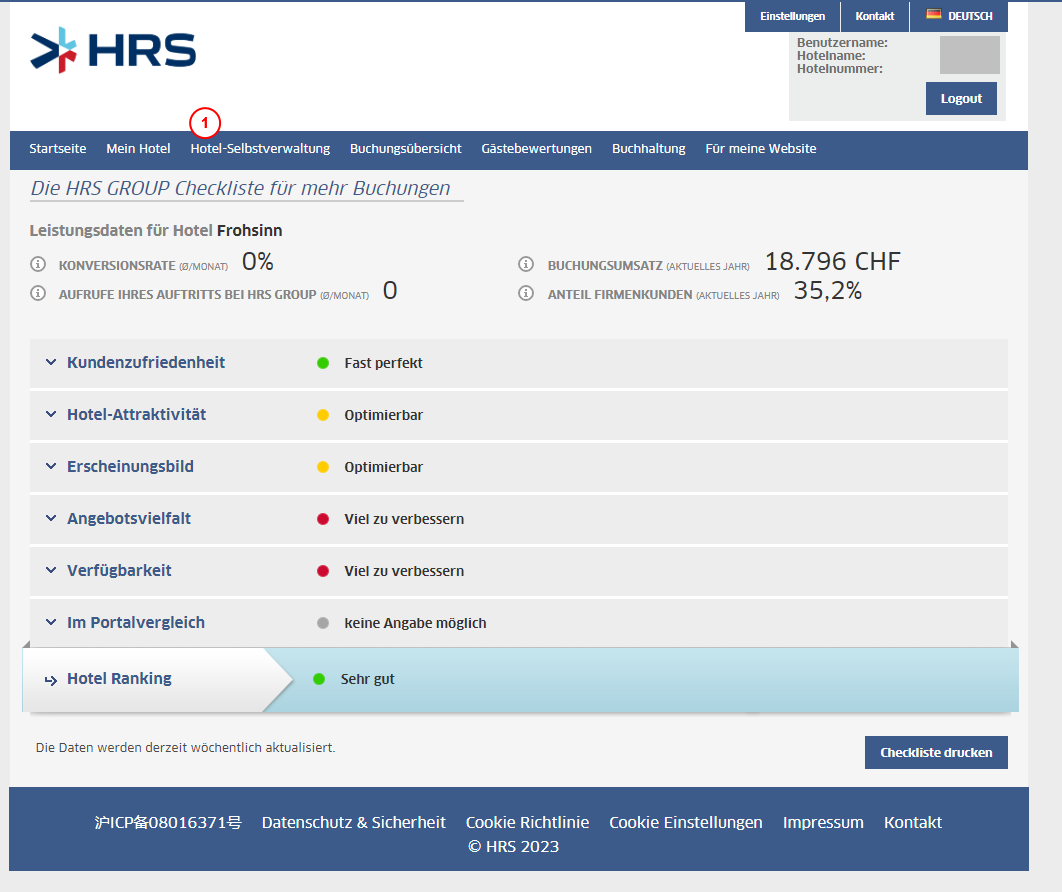Expand the Im Portalvergleich section chevron

(51, 622)
